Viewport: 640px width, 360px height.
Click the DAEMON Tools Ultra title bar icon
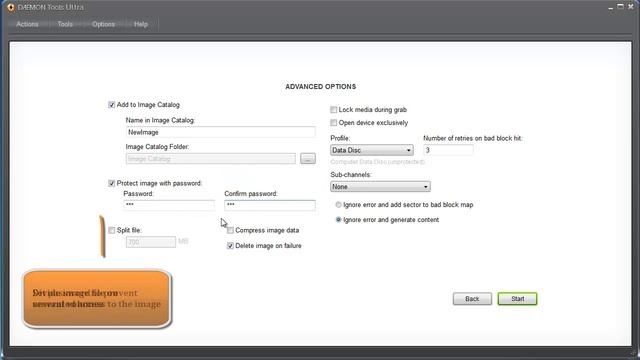[11, 7]
